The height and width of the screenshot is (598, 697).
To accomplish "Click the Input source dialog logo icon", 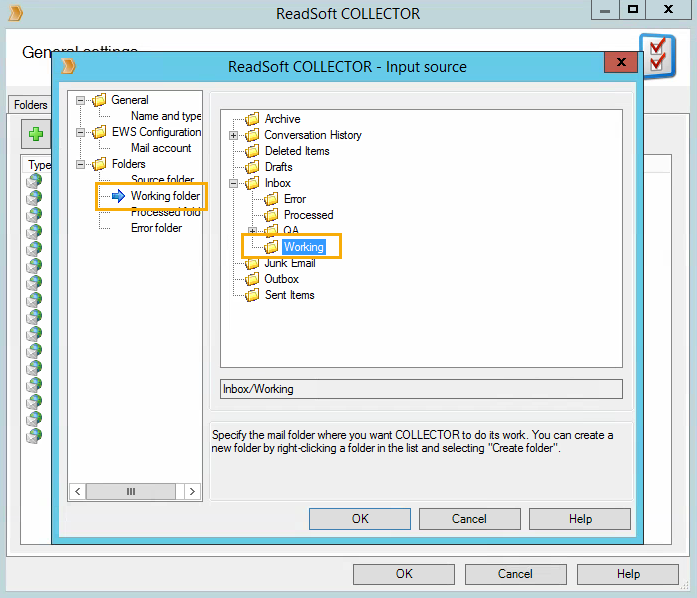I will [x=68, y=67].
